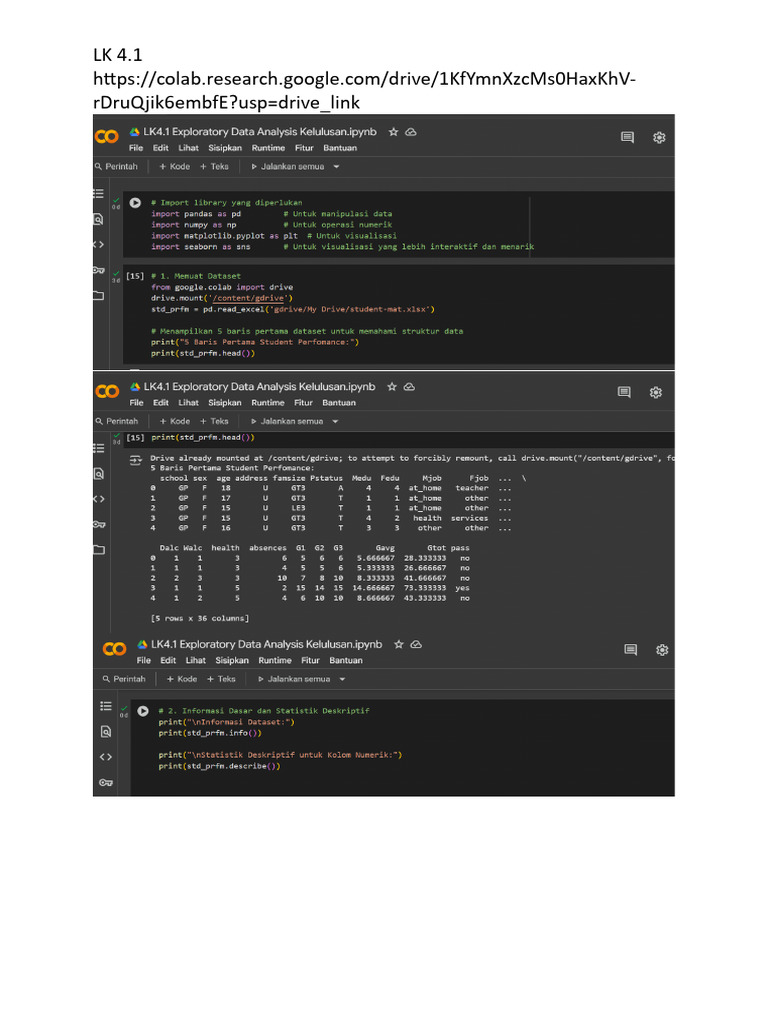Star the notebook in the screenshot with import code
This screenshot has width=768, height=1024.
(x=393, y=132)
